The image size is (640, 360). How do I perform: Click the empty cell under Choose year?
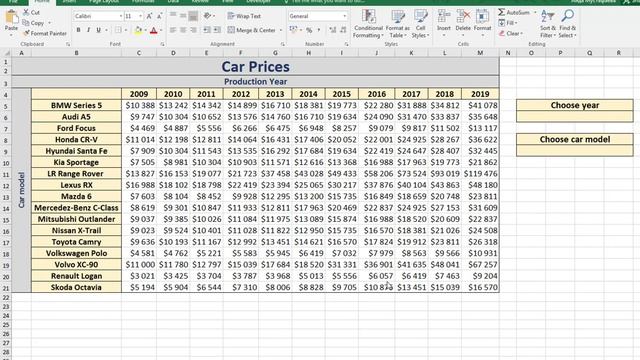point(575,116)
